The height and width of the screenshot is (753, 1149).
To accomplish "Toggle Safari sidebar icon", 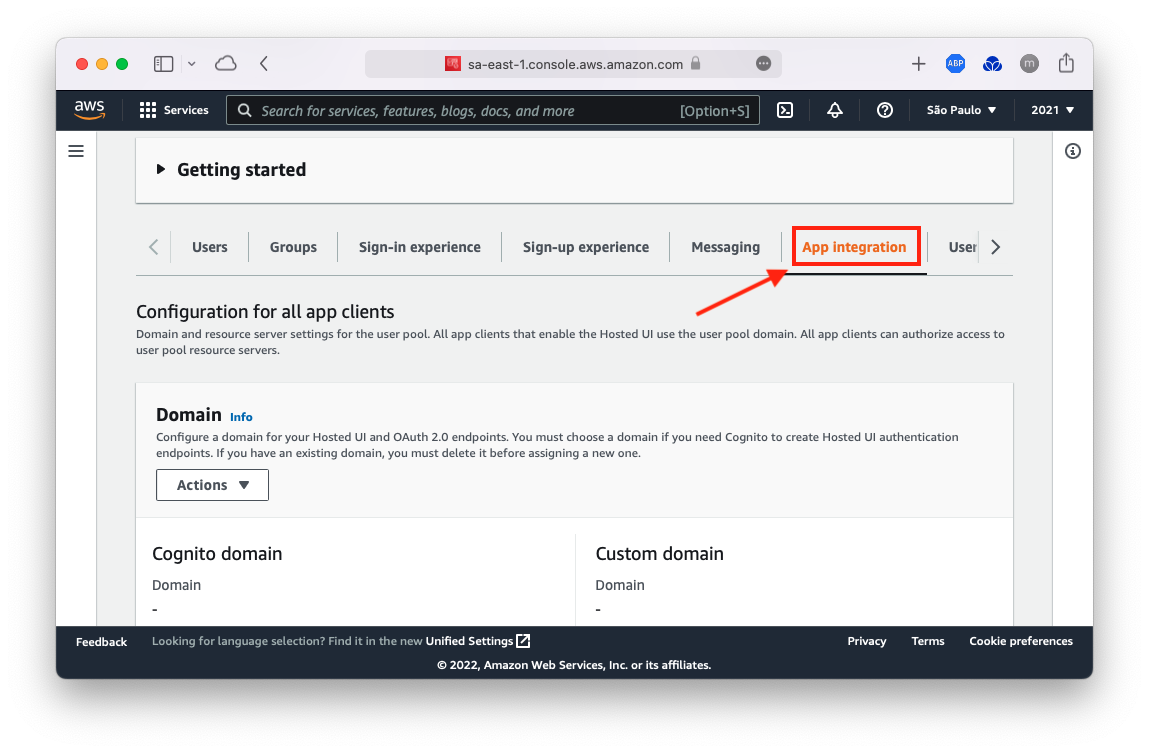I will [x=163, y=64].
